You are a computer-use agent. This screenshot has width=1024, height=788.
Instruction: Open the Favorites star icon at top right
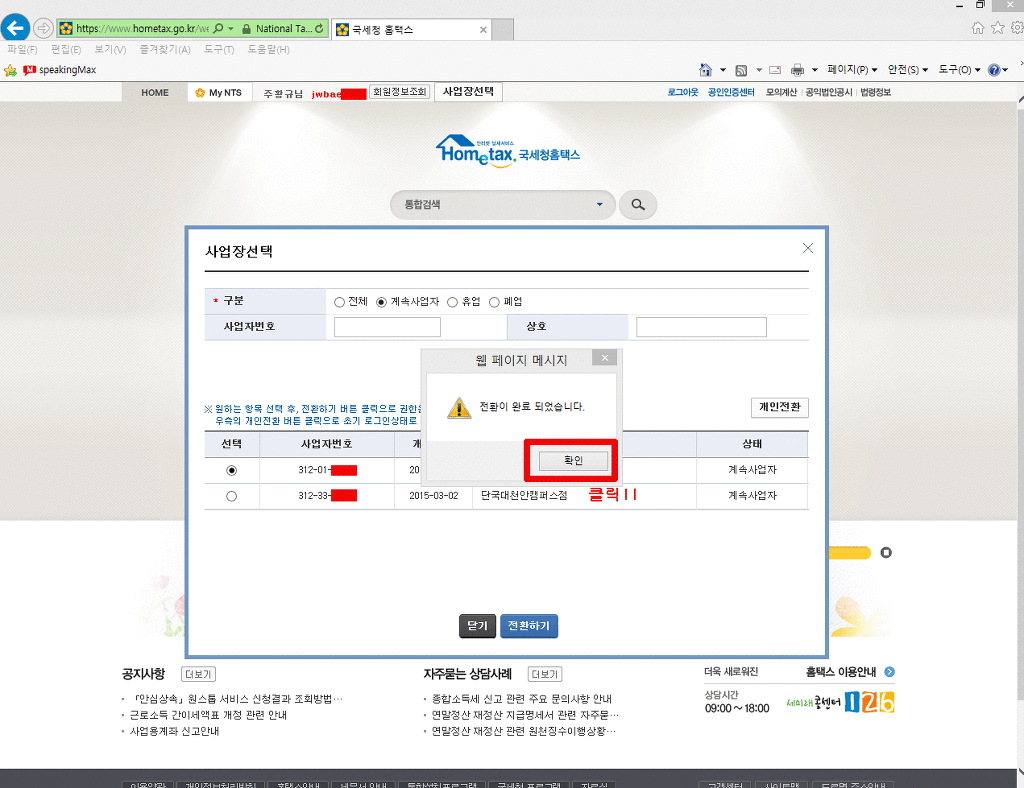(997, 27)
